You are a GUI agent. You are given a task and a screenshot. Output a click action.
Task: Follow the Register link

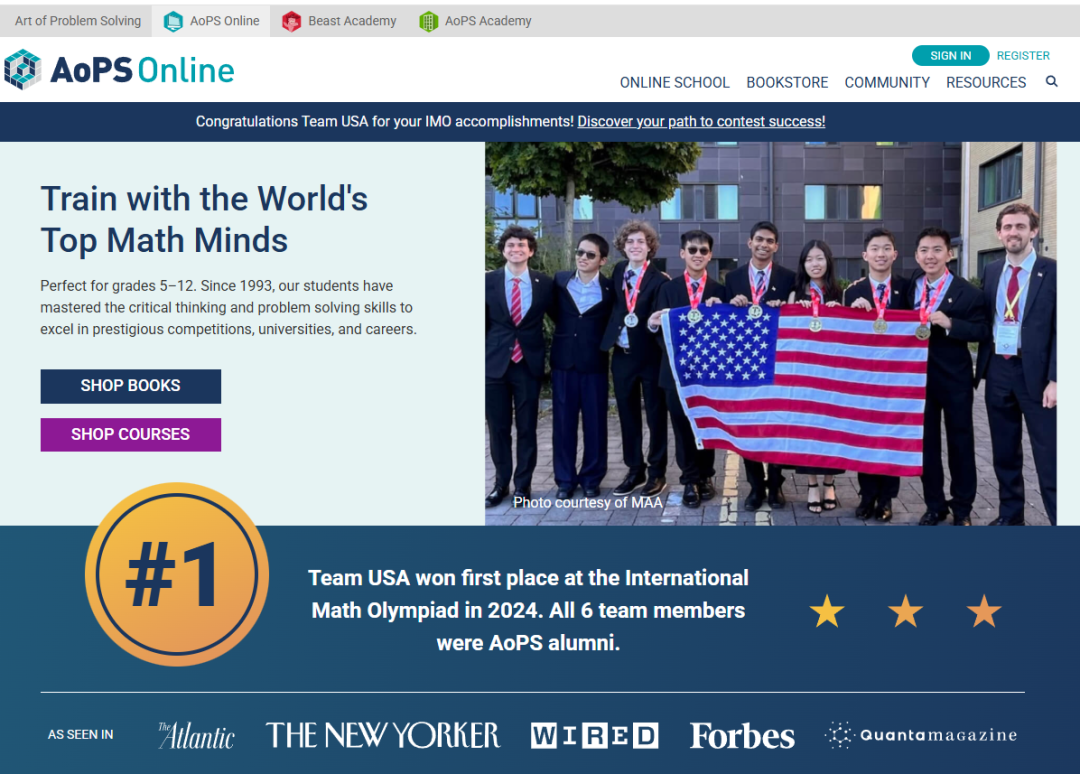(1023, 55)
